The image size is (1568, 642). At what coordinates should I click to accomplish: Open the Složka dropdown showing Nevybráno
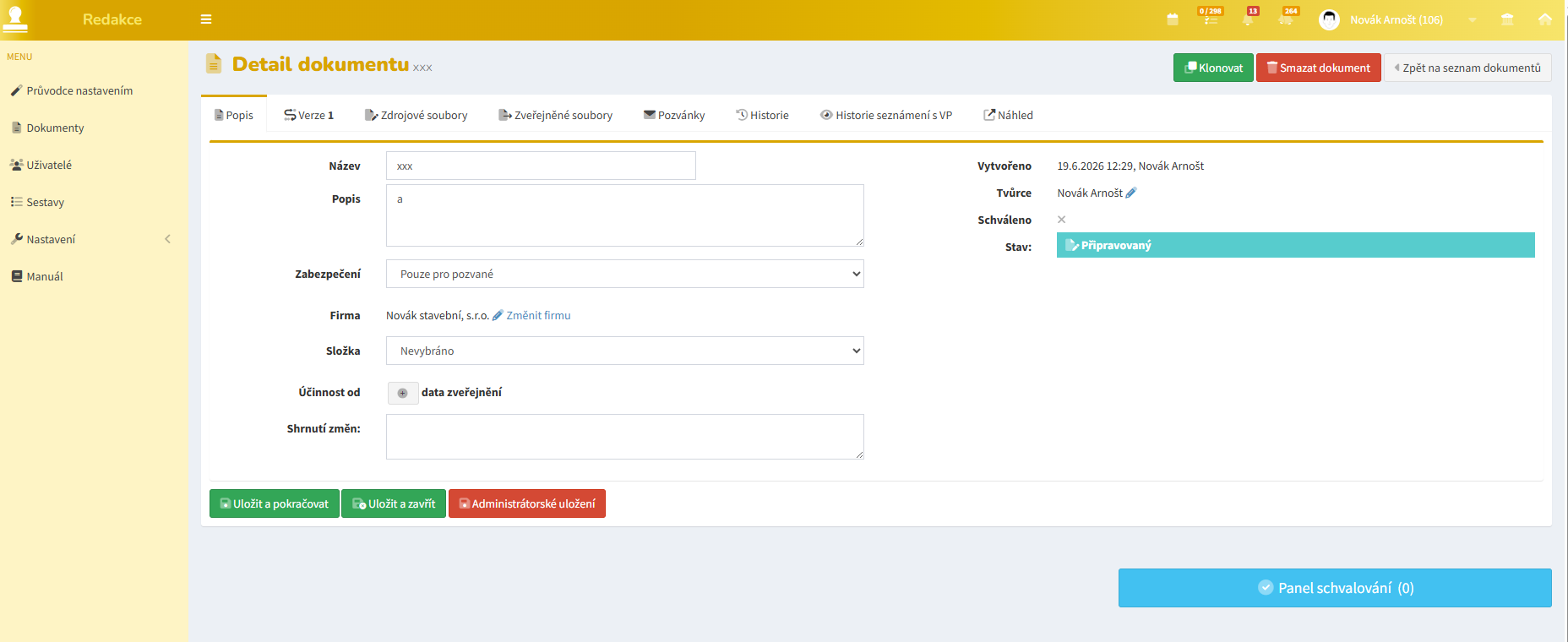pyautogui.click(x=625, y=351)
